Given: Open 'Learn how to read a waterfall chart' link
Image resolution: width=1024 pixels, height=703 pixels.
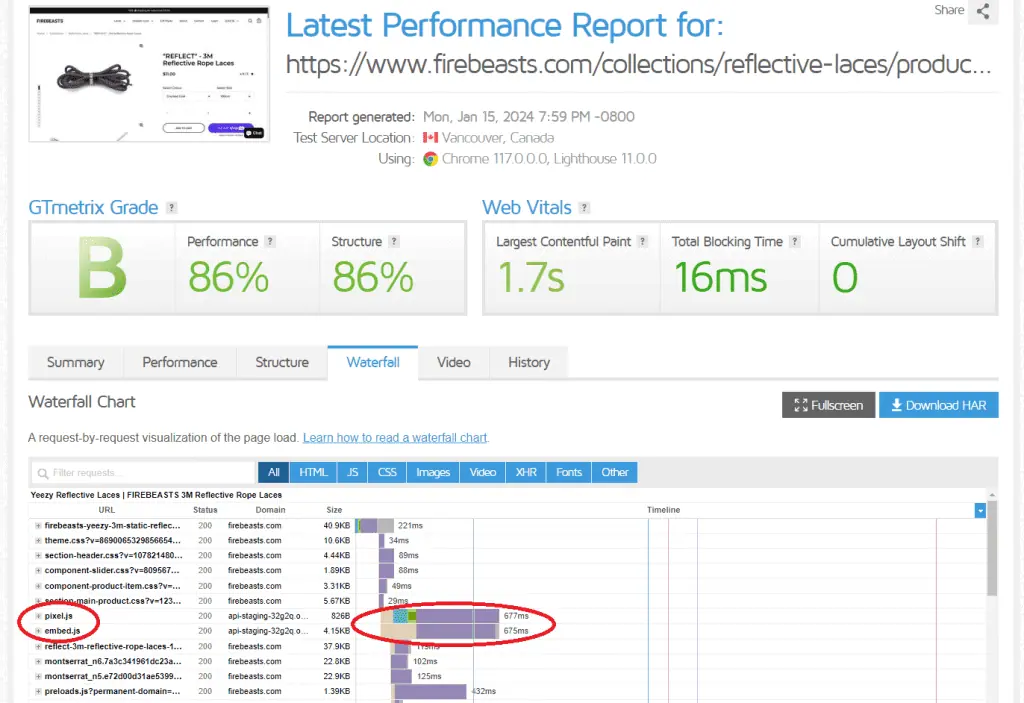Looking at the screenshot, I should (394, 438).
